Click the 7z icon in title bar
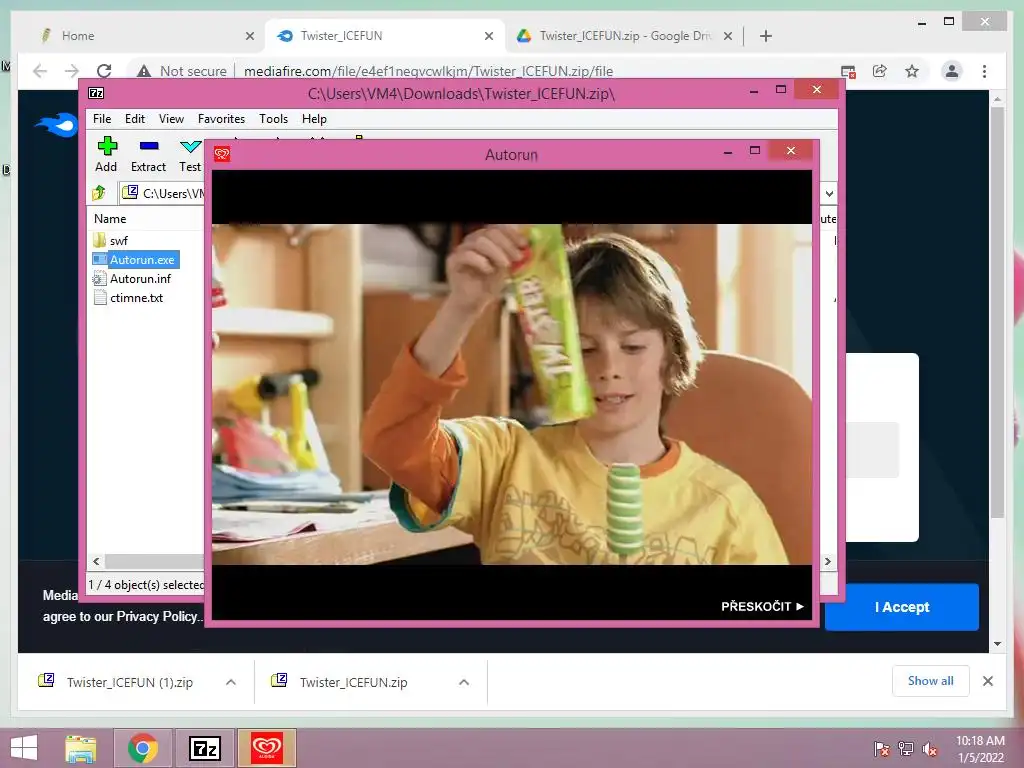1024x768 pixels. pyautogui.click(x=96, y=93)
